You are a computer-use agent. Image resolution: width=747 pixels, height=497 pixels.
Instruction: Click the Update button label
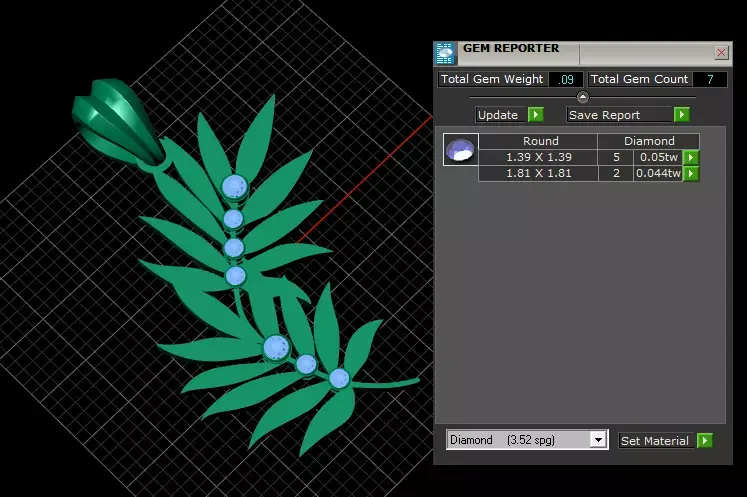[x=498, y=115]
